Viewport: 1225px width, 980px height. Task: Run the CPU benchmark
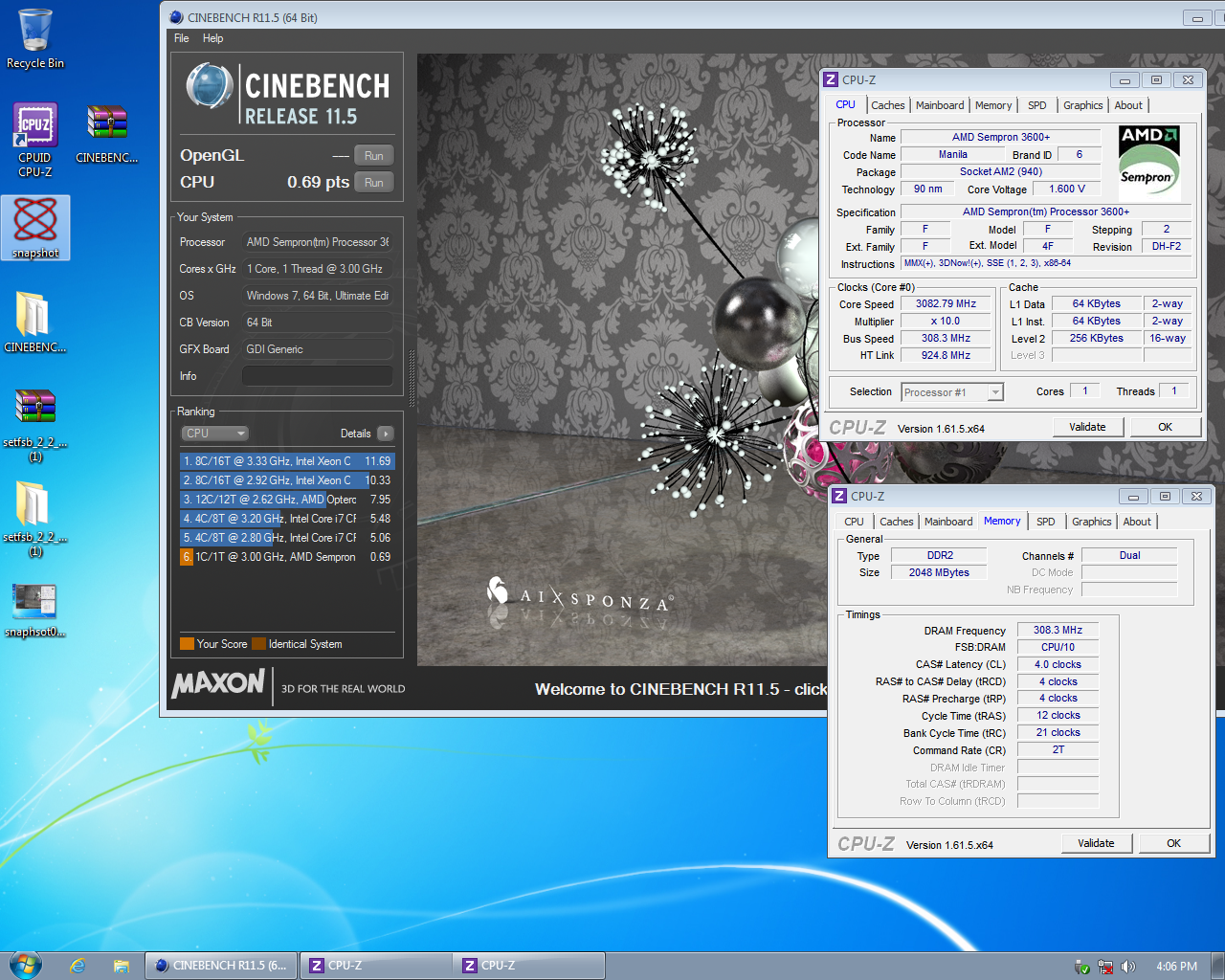(x=374, y=183)
